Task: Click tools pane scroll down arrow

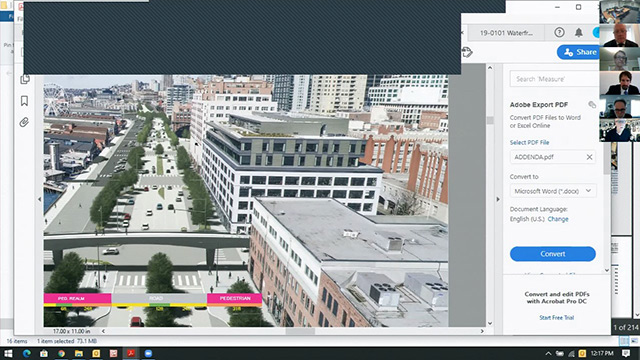Action: [x=607, y=270]
